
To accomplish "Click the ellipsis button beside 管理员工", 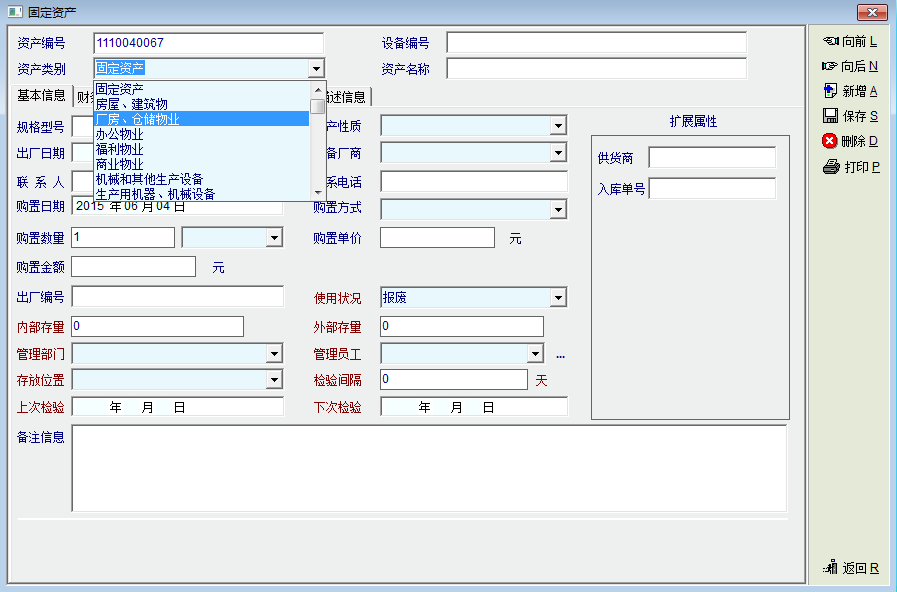I will point(560,354).
